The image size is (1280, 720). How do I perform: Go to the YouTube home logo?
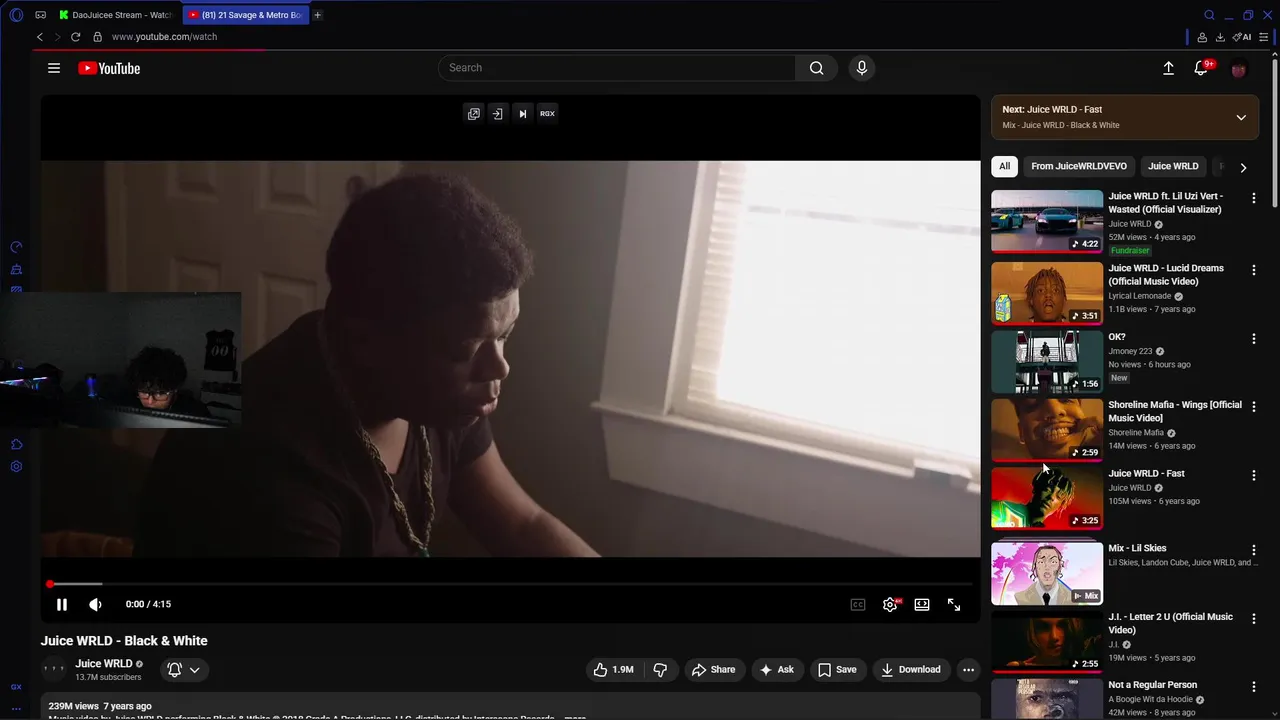click(109, 68)
